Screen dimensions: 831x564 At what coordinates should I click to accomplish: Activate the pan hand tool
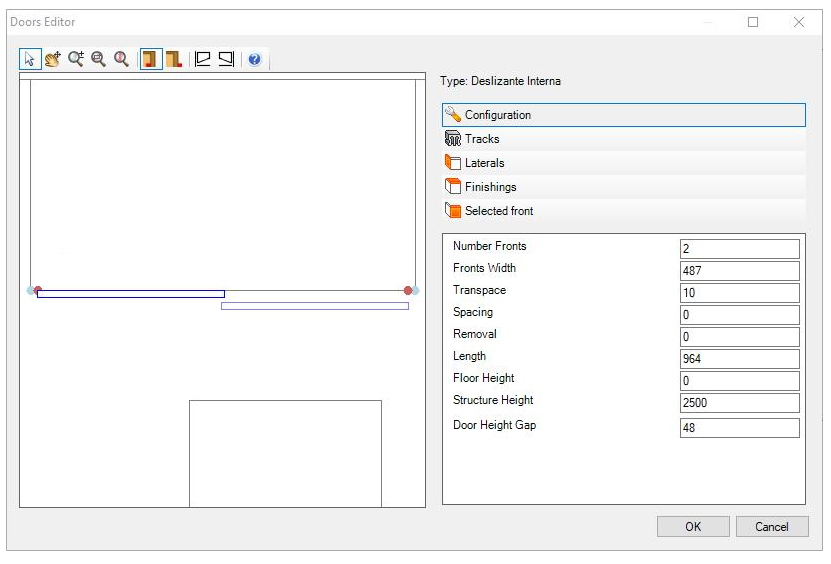[52, 59]
